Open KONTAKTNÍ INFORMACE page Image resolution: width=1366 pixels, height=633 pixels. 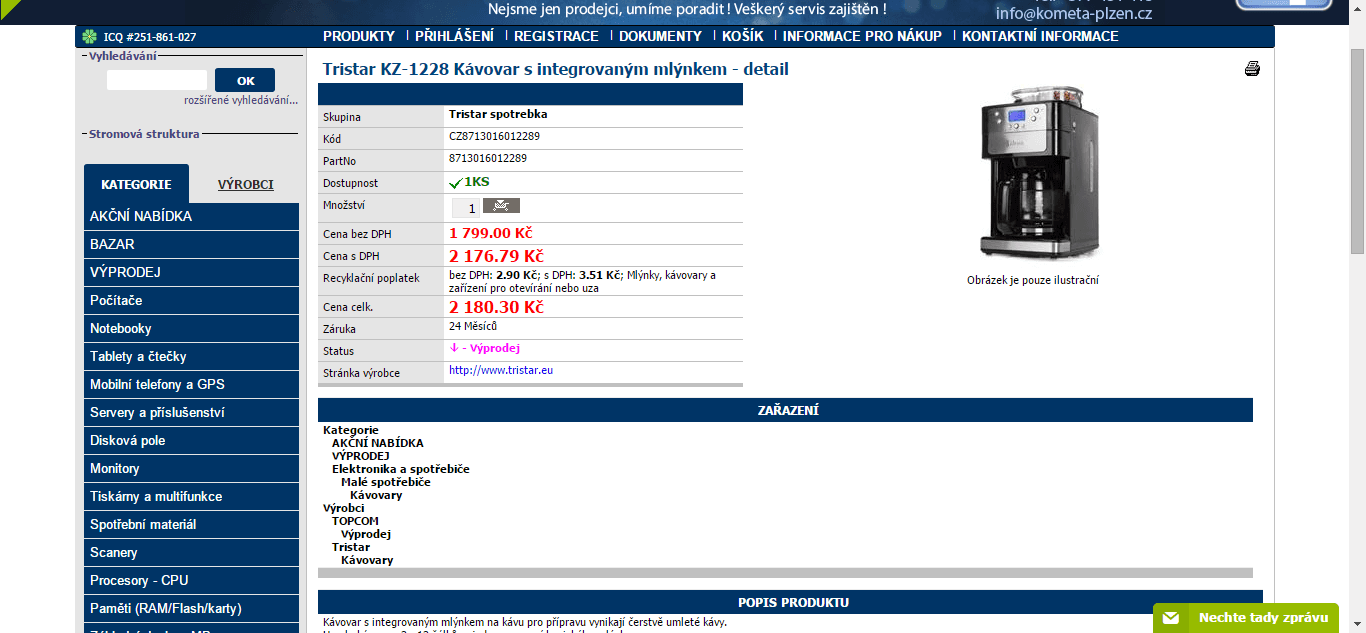[x=1040, y=36]
